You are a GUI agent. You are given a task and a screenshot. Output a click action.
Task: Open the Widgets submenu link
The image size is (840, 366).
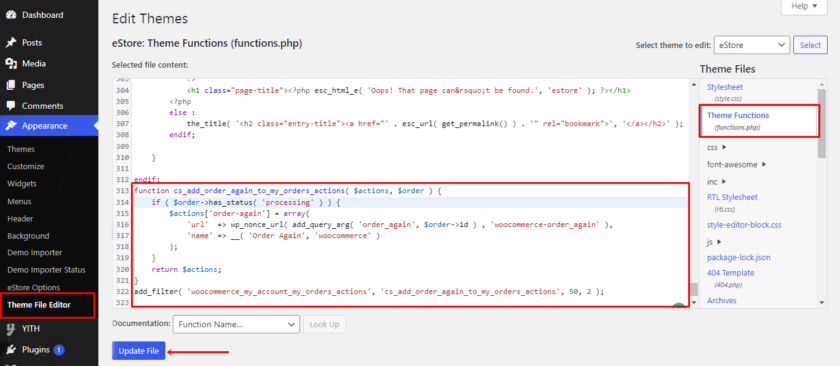[x=22, y=183]
